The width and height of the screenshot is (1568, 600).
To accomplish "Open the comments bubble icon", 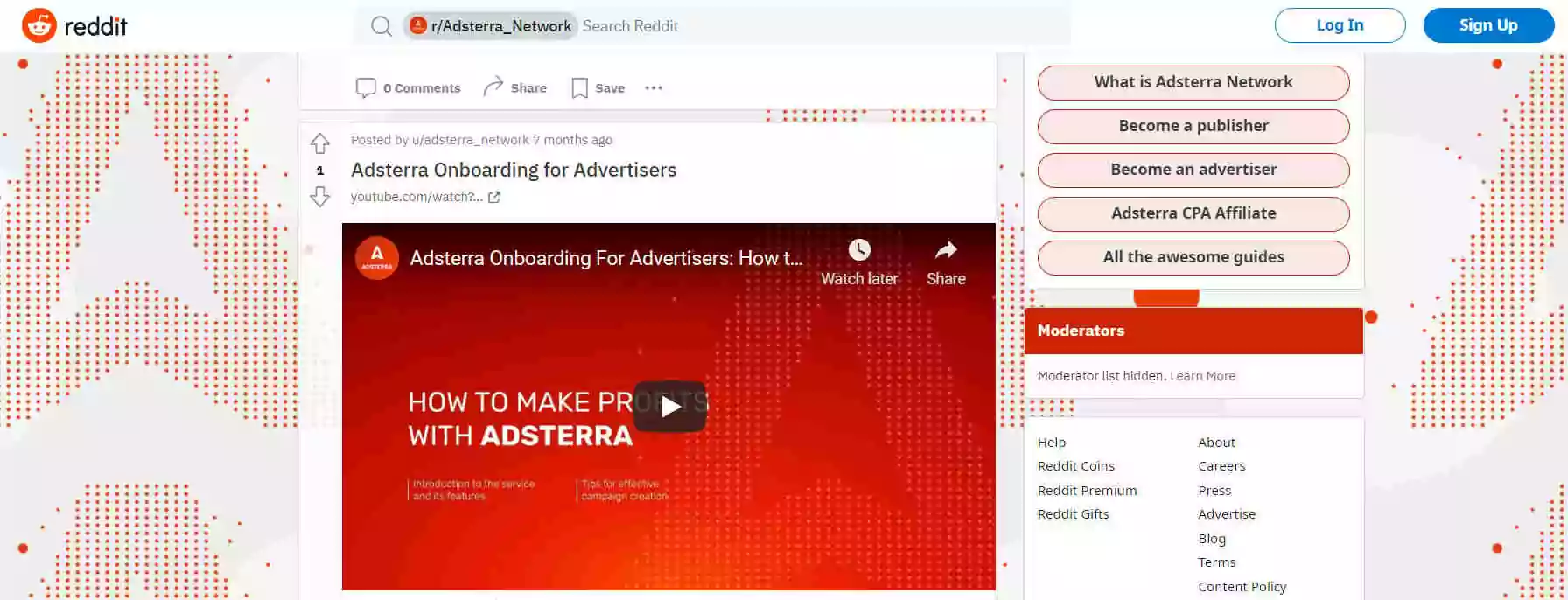I will click(x=366, y=87).
